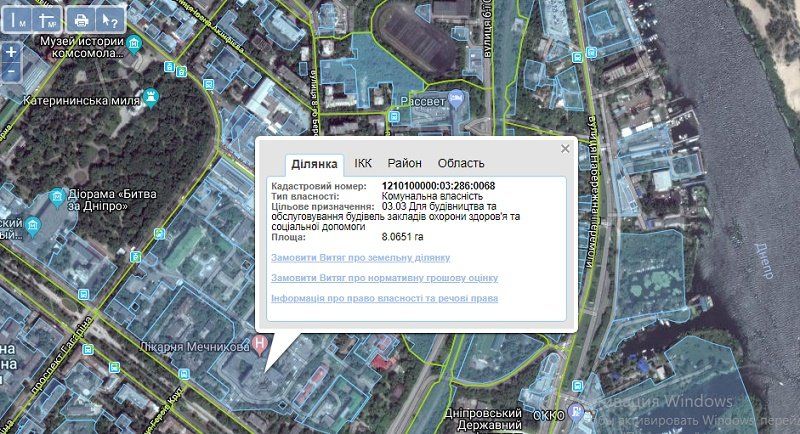Image resolution: width=800 pixels, height=434 pixels.
Task: Switch to the Ділянка tab
Action: [x=315, y=164]
